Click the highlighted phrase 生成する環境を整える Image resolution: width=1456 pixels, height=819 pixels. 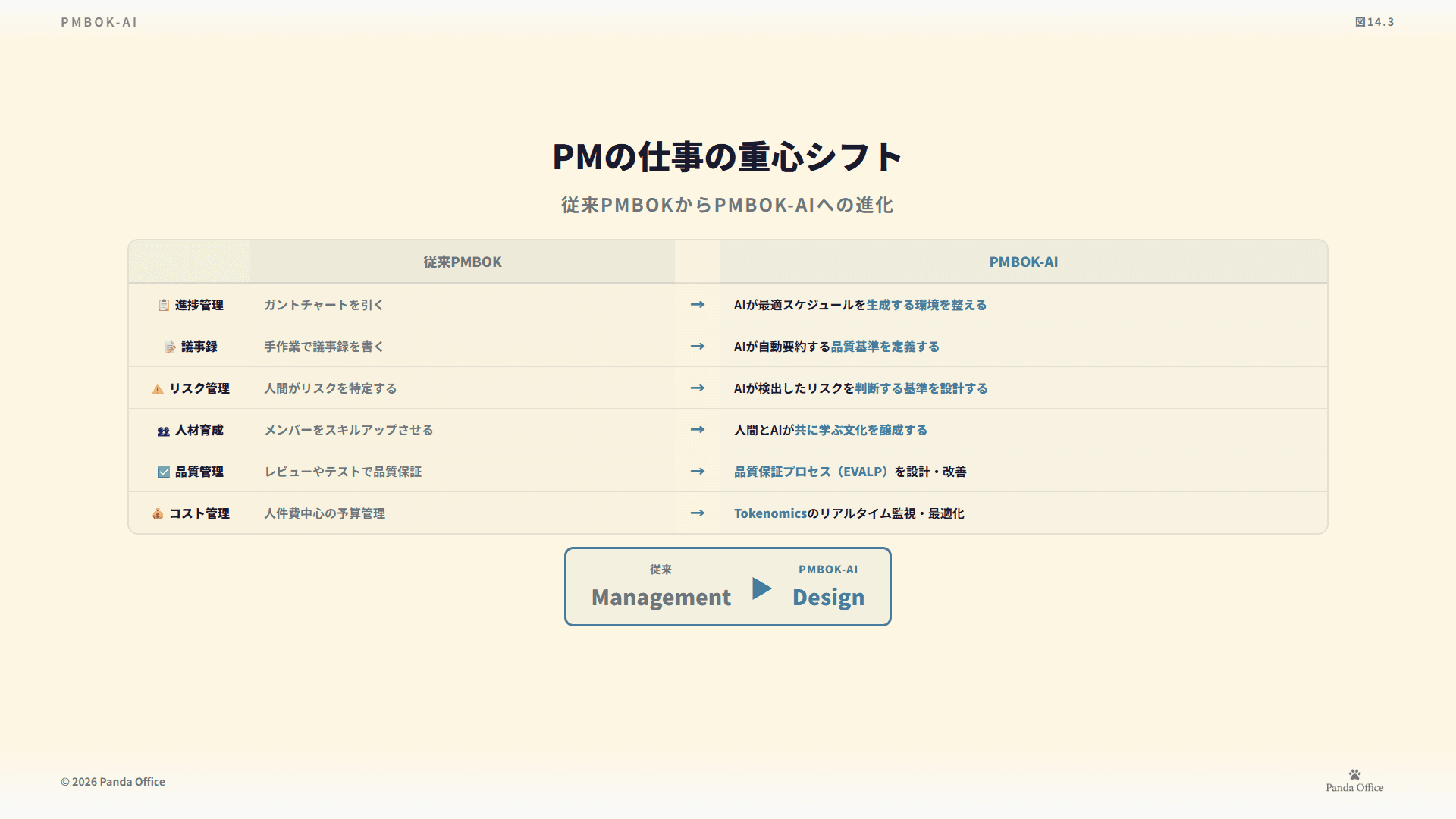[927, 305]
